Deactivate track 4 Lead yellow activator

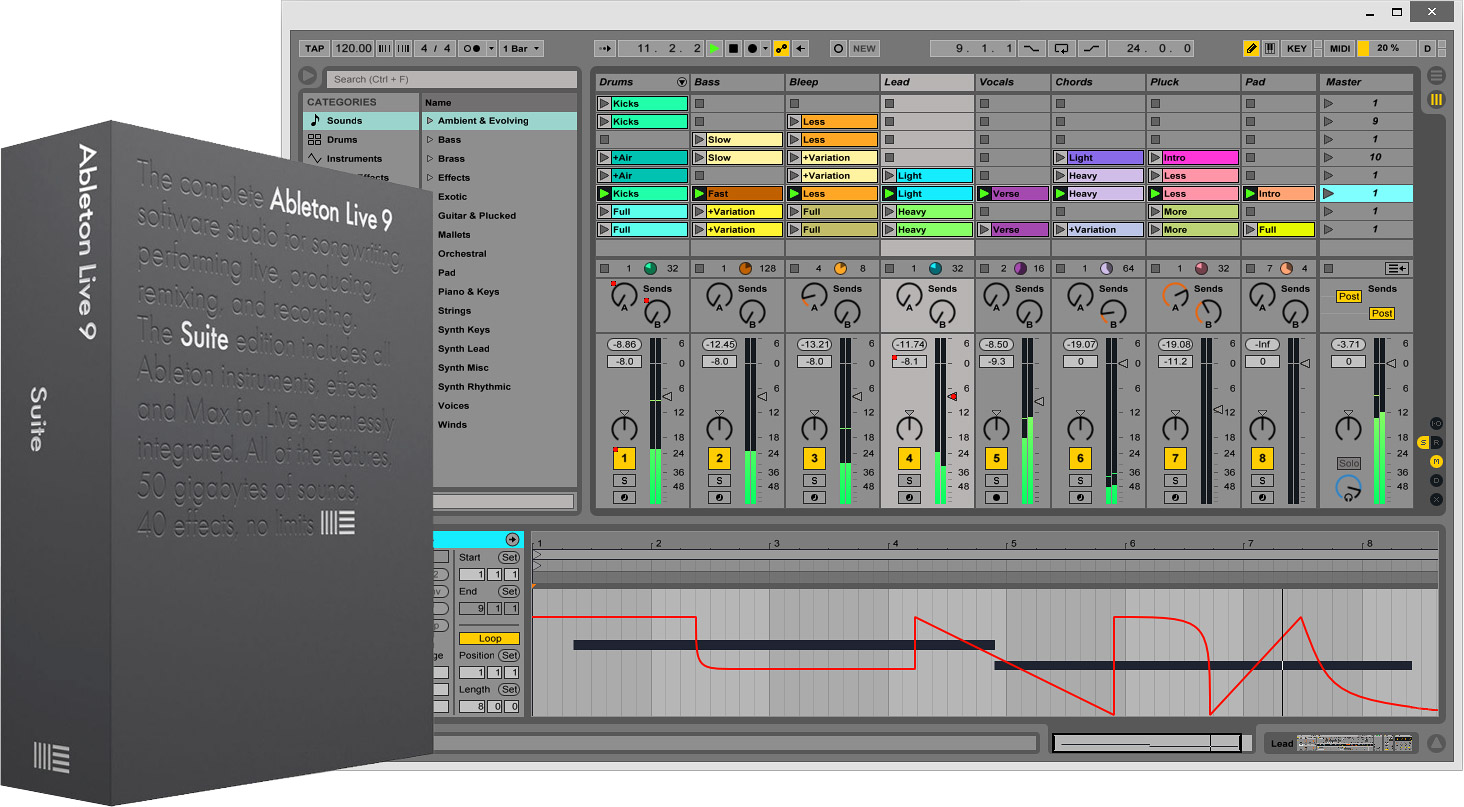click(x=909, y=459)
